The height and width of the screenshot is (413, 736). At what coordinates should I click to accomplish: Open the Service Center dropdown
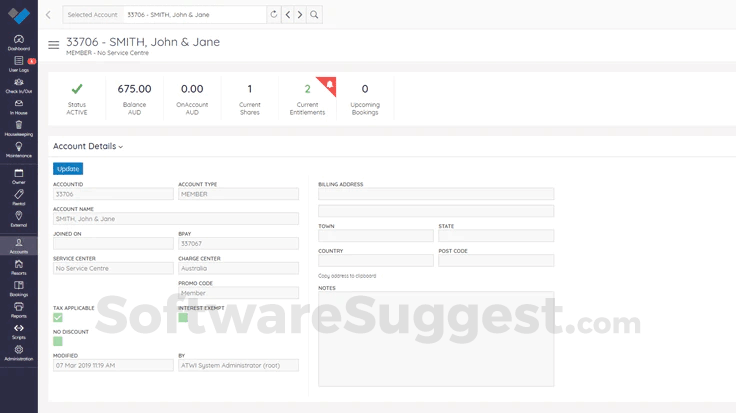[x=113, y=268]
